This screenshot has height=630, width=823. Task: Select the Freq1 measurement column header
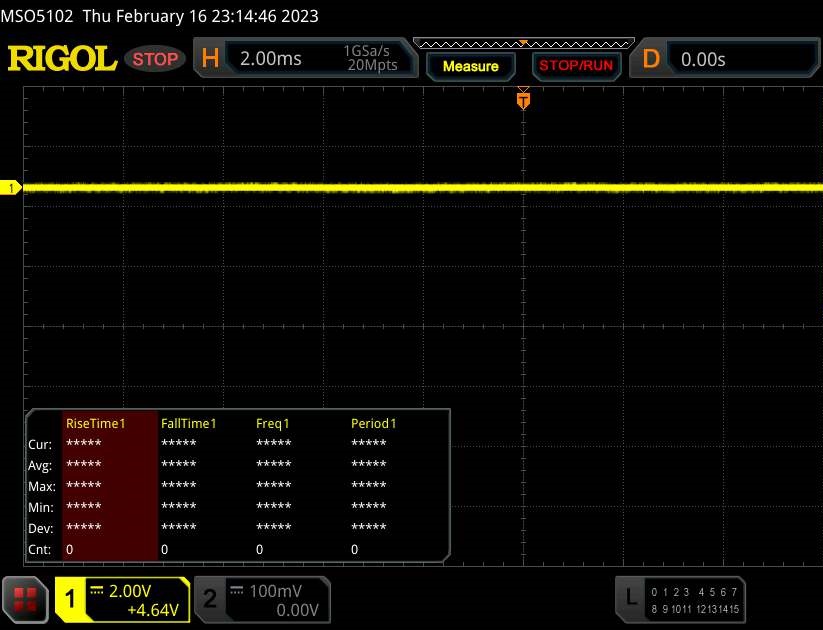(x=272, y=424)
